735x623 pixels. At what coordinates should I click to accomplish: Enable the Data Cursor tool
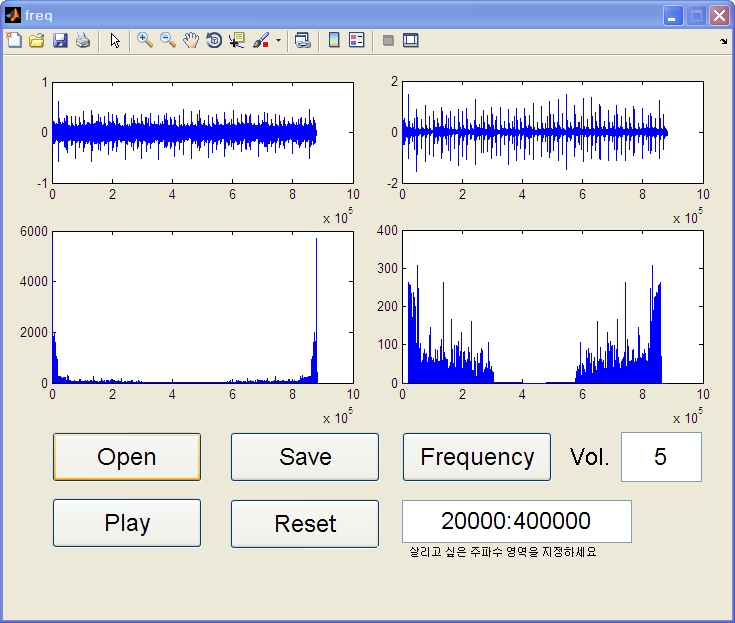237,40
